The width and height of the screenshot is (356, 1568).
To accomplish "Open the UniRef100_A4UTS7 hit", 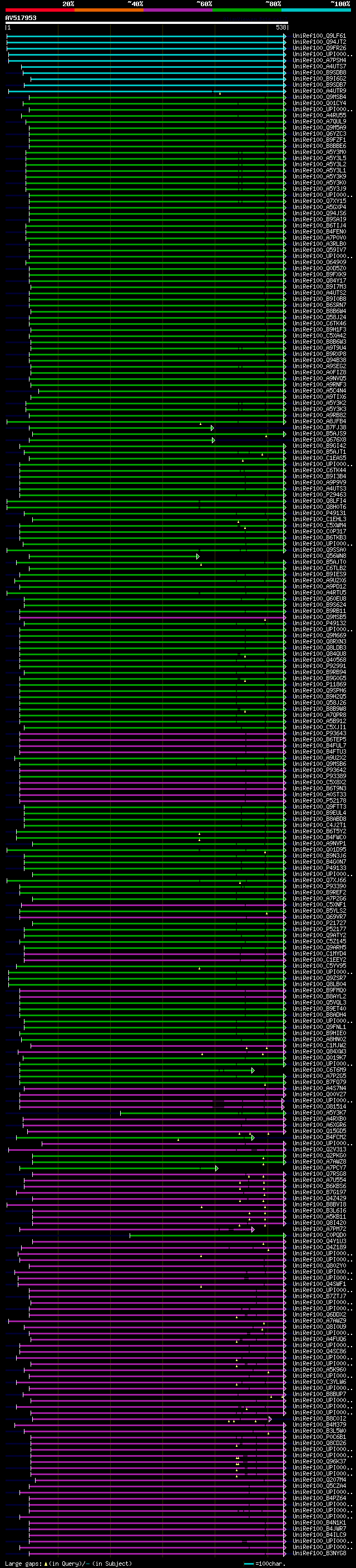I will pyautogui.click(x=319, y=66).
